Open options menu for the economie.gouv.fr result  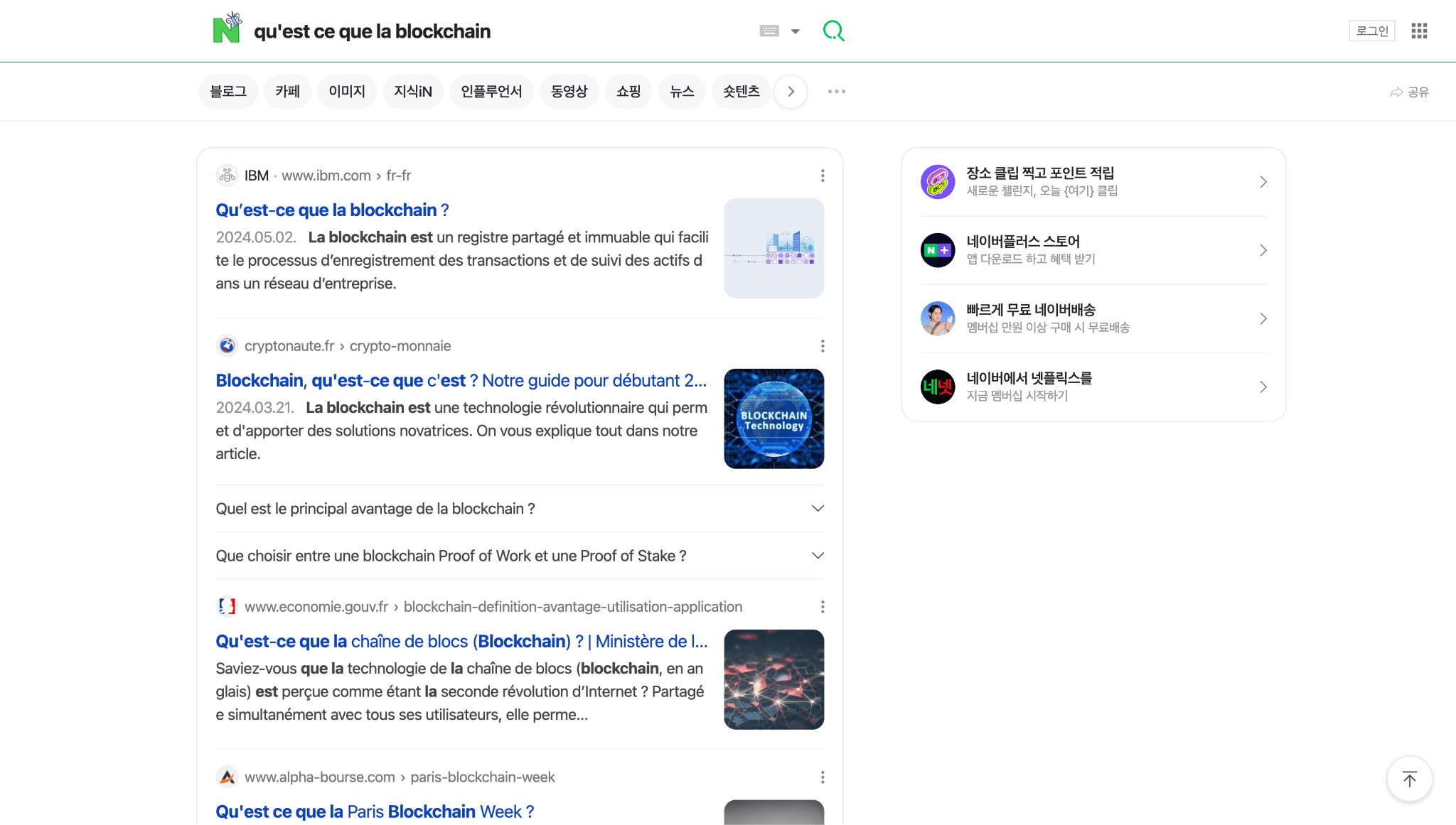[823, 607]
